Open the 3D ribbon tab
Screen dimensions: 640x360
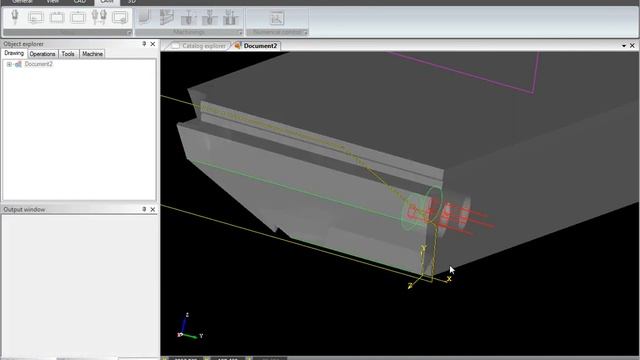(x=131, y=2)
